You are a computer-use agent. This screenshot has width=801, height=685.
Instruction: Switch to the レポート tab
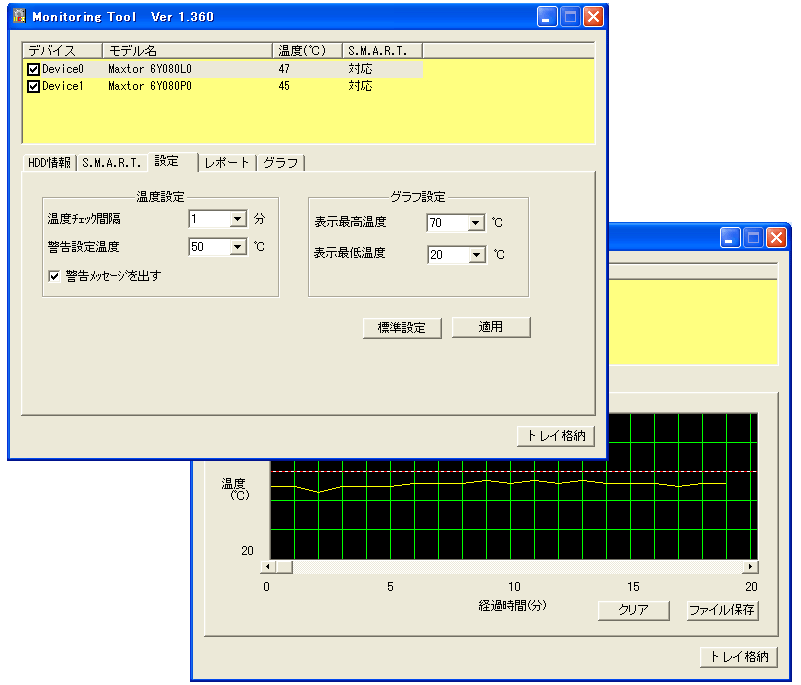pyautogui.click(x=227, y=163)
